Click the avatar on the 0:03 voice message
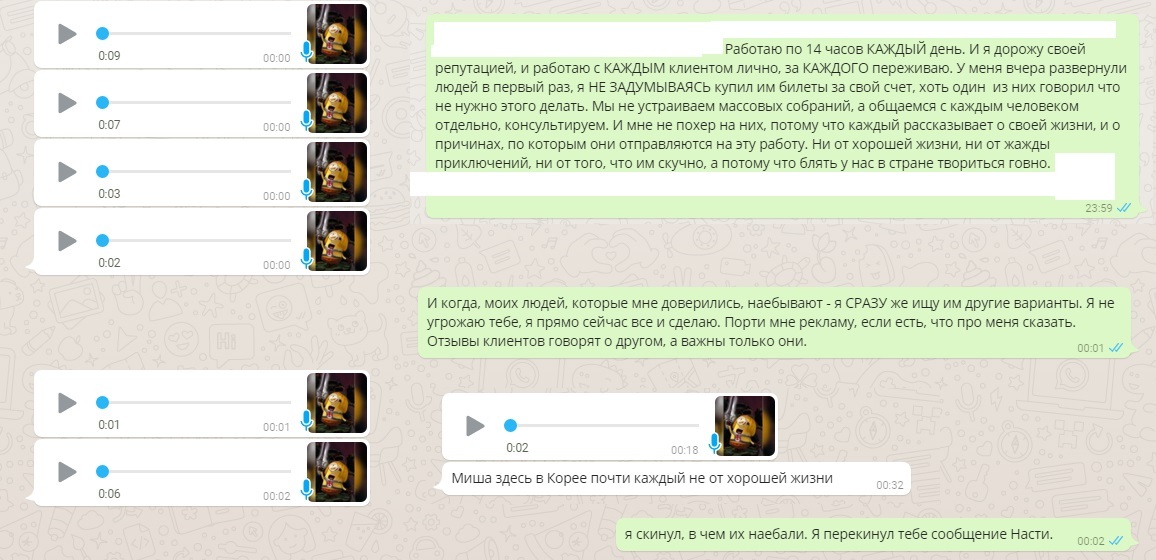Viewport: 1156px width, 560px height. point(336,172)
